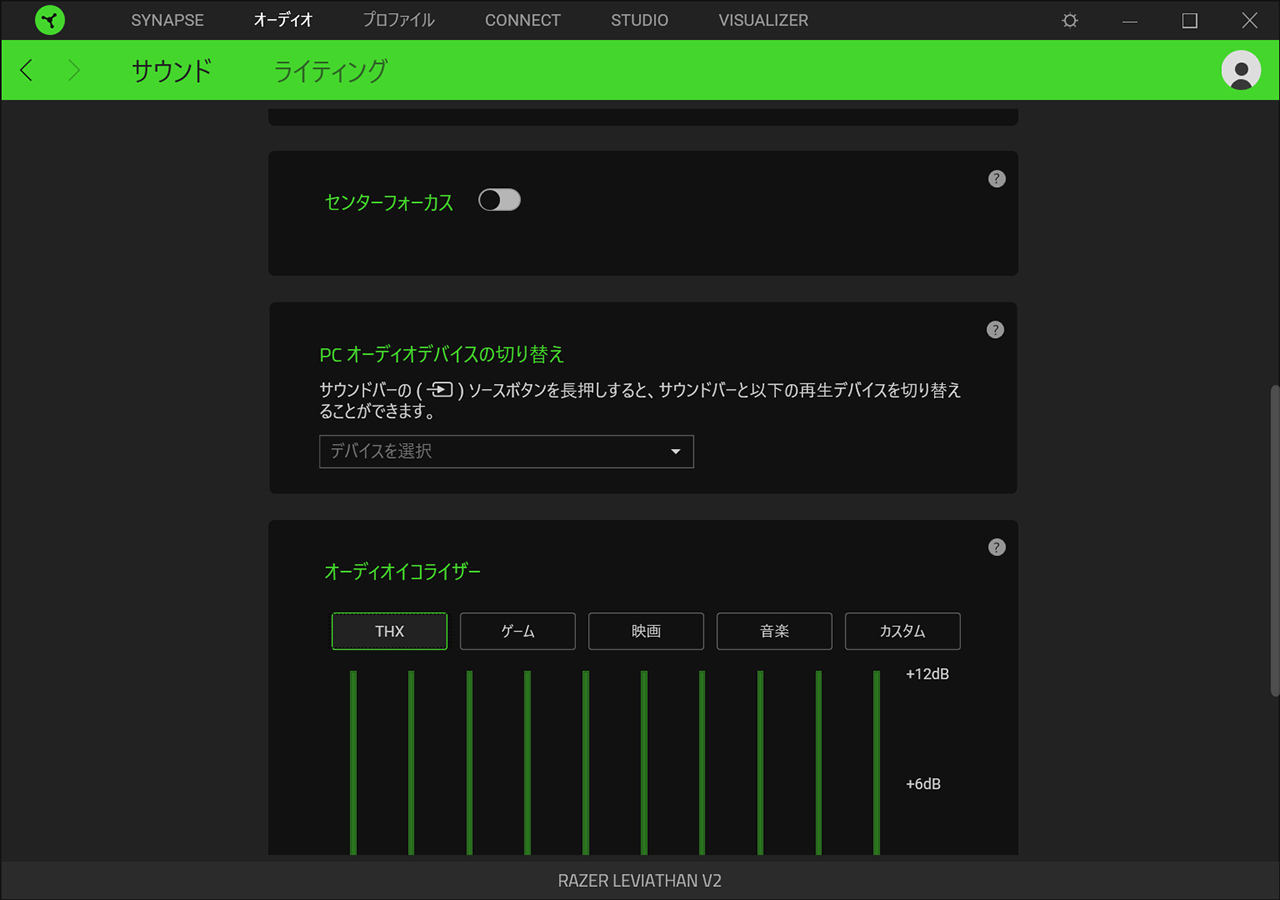This screenshot has height=900, width=1280.
Task: Select the ゲーム equalizer preset
Action: click(517, 631)
